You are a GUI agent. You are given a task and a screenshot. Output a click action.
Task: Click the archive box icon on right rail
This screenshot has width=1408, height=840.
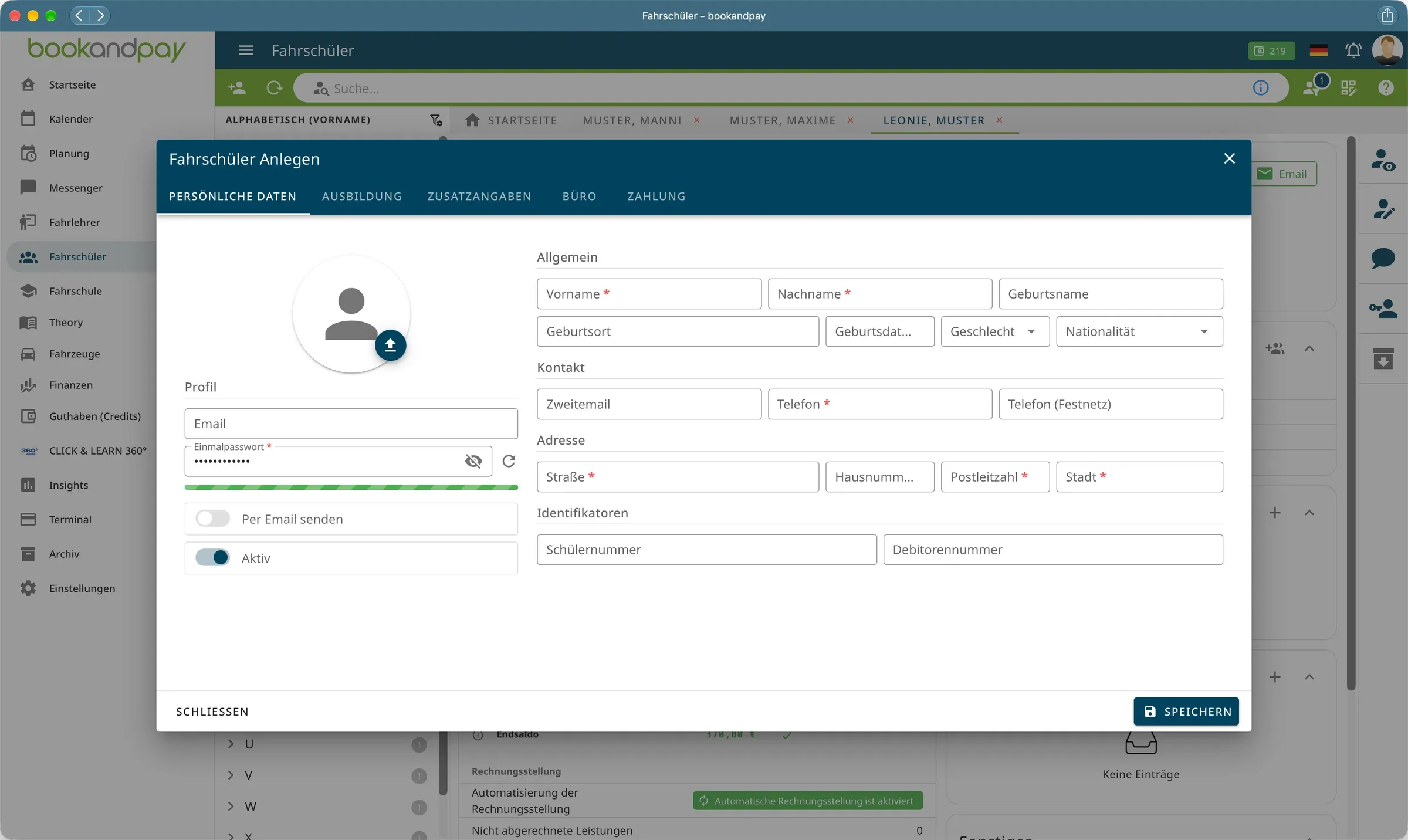pos(1383,358)
